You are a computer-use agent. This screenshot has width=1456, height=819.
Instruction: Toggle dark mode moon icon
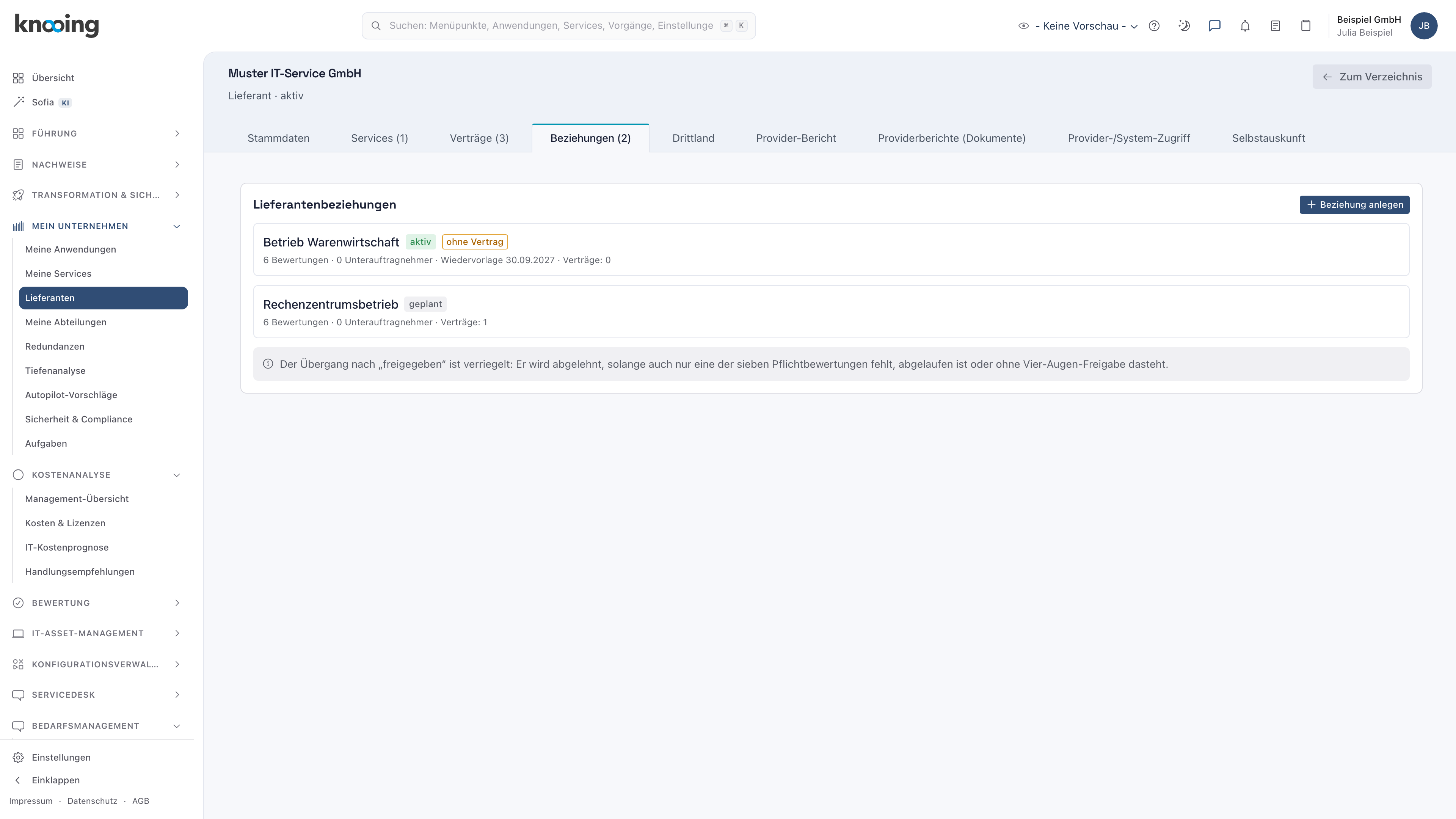[1184, 26]
